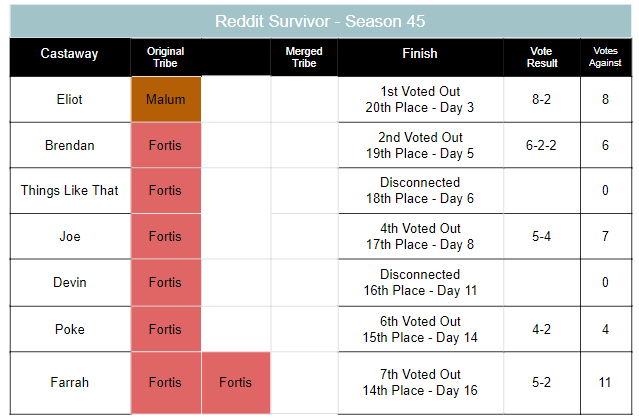Select the 1st Voted Out finish cell
Viewport: 639px width, 418px height.
[419, 99]
